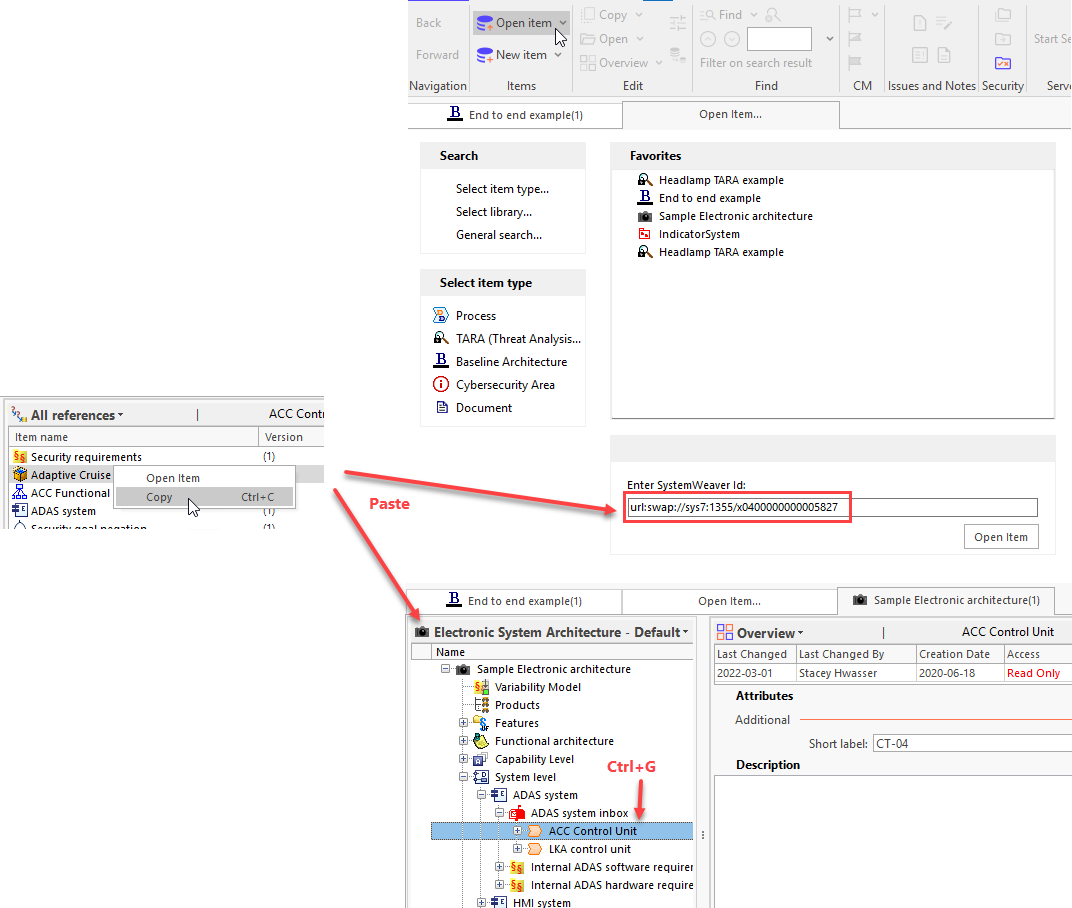Click the ACC Functional icon in references list

tap(20, 492)
